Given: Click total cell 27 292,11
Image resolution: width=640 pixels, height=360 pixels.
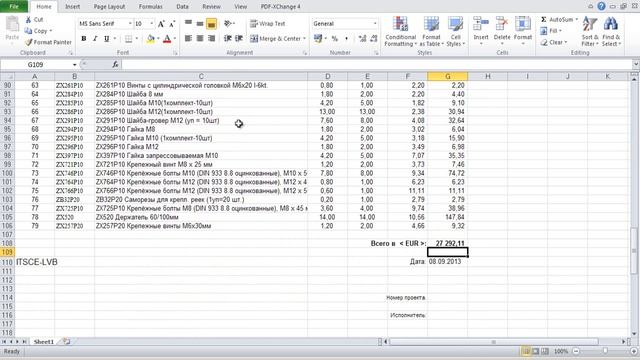Looking at the screenshot, I should [447, 243].
